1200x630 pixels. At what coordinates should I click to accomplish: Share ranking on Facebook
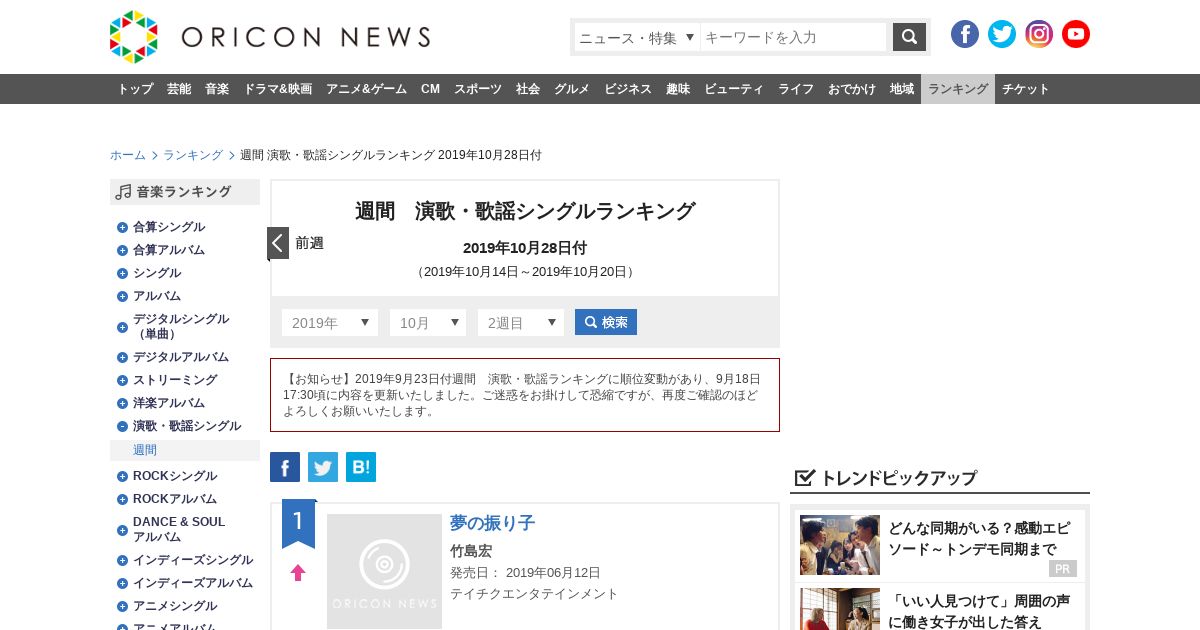coord(285,467)
